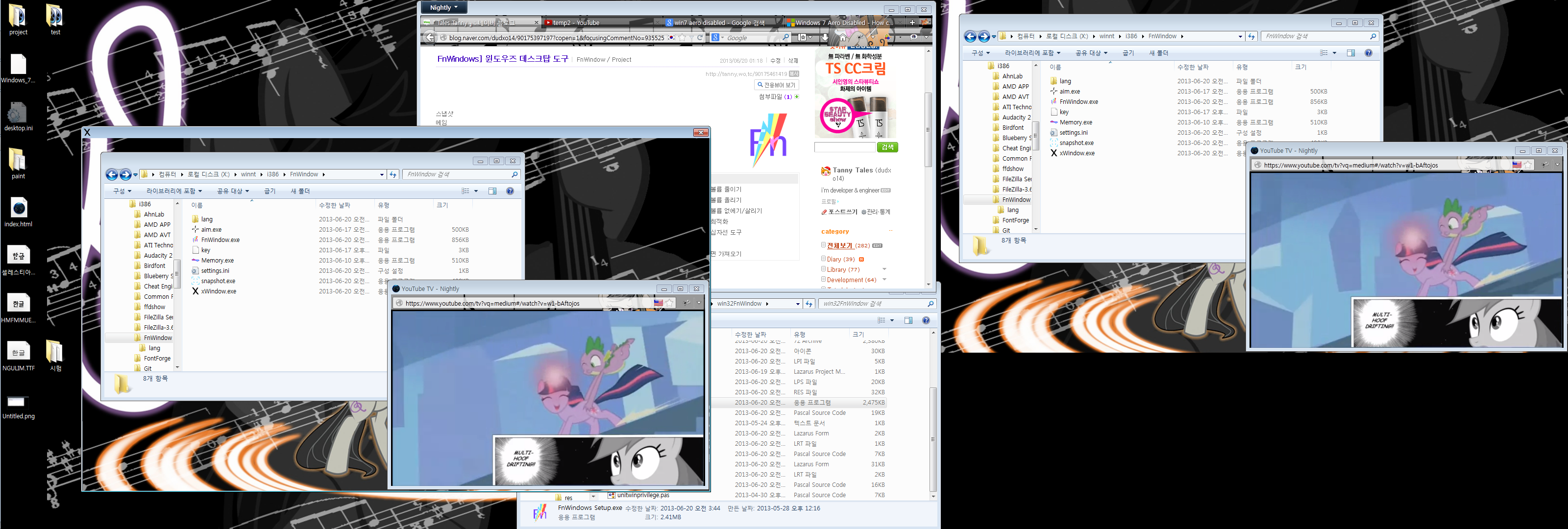Click folder tree scrollbar in right FnWindow Explorer
1568x529 pixels.
point(1035,136)
